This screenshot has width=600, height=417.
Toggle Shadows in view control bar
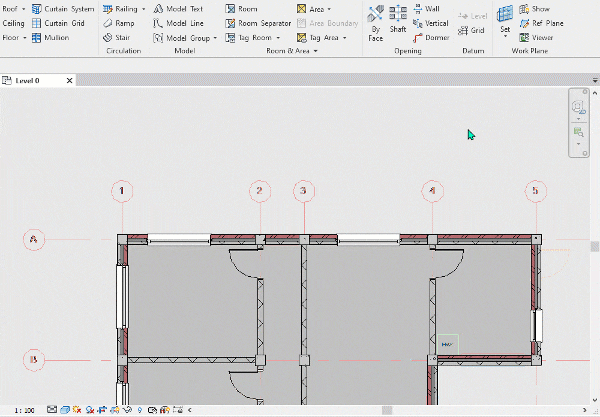[90, 410]
